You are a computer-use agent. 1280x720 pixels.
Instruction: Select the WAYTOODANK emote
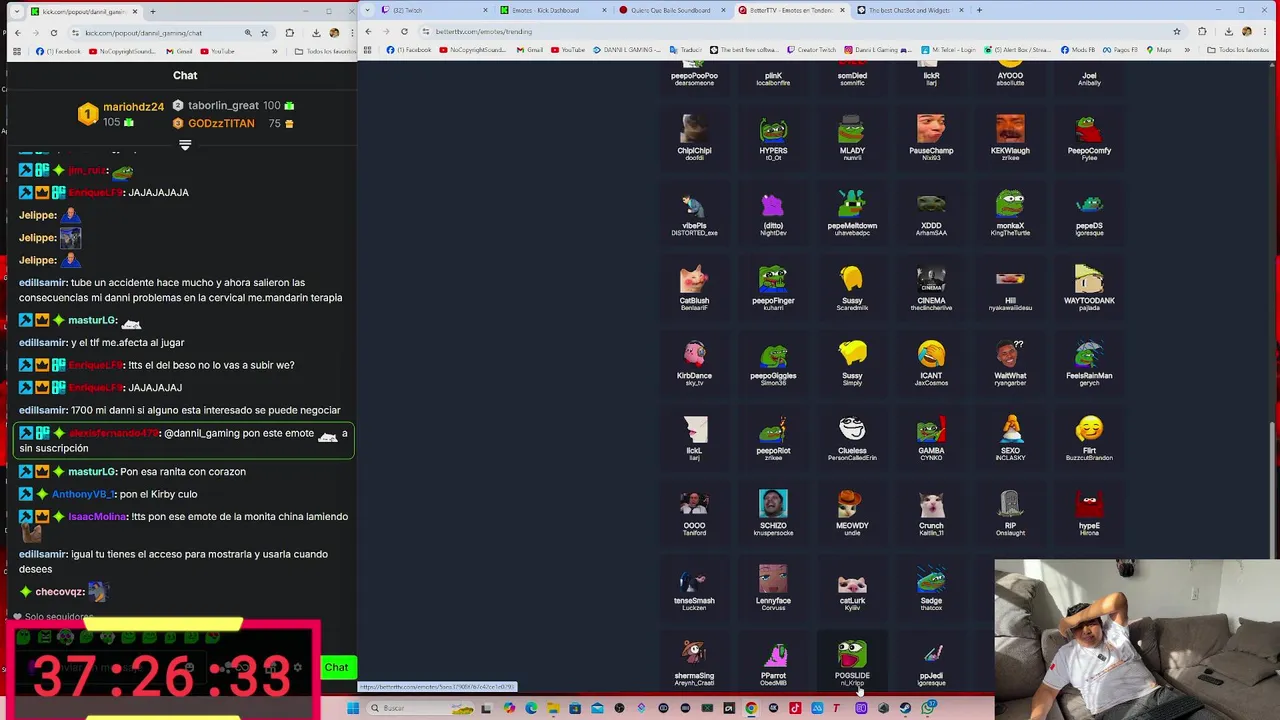[1089, 288]
